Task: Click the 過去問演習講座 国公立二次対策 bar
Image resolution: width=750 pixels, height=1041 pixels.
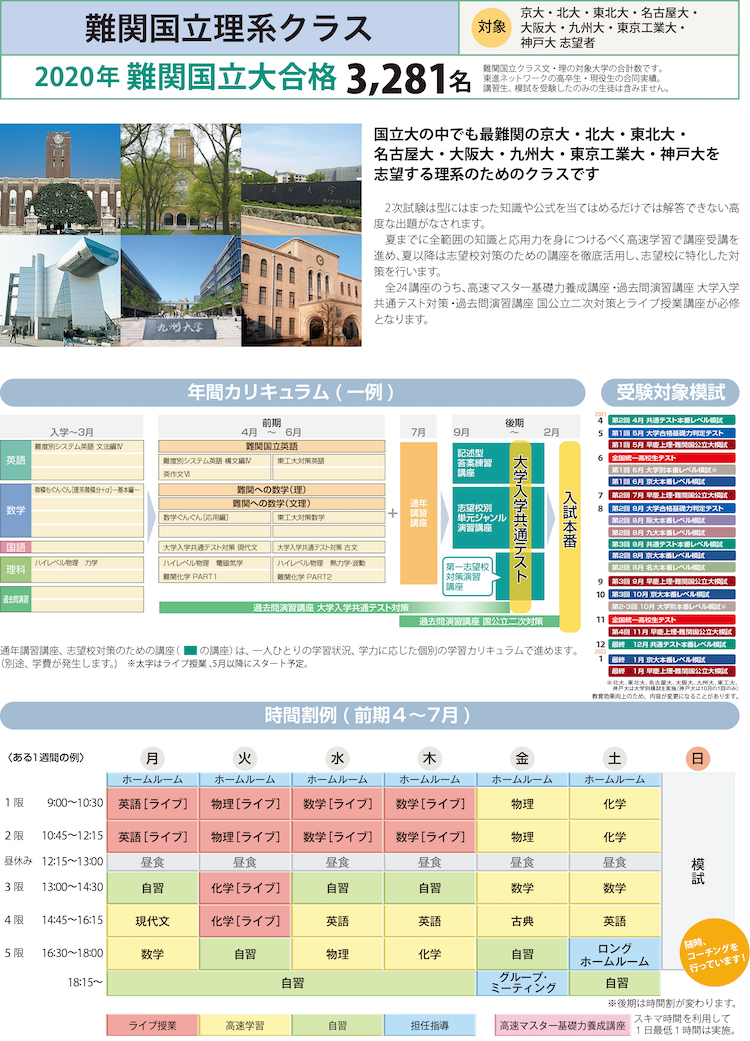Action: click(x=481, y=621)
